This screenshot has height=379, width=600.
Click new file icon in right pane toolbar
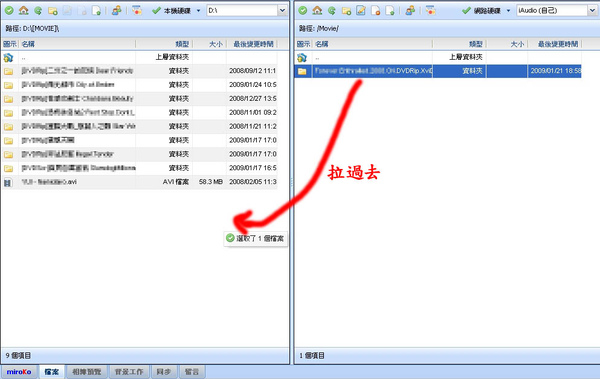(x=390, y=11)
